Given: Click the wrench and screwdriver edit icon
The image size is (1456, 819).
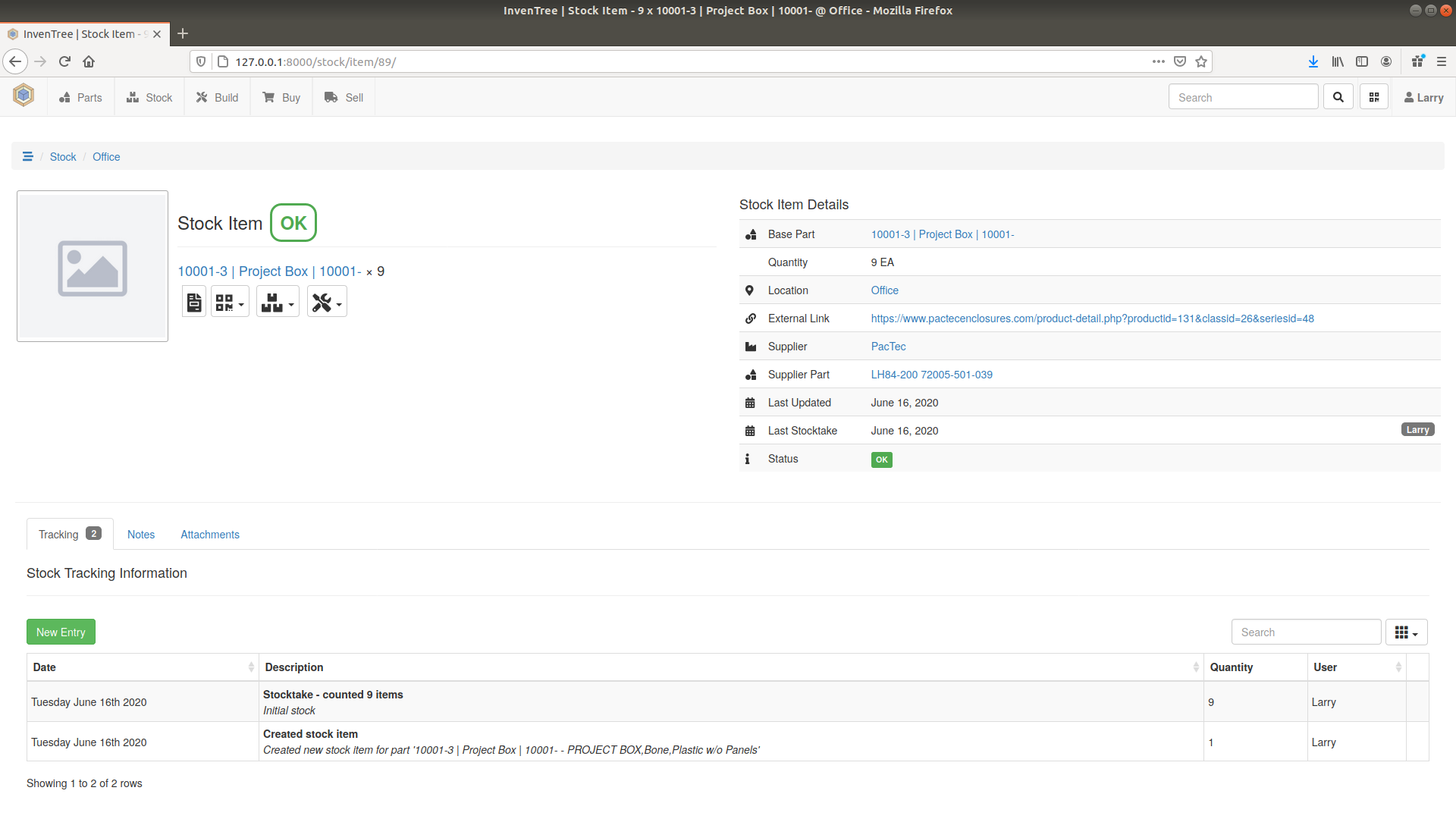Looking at the screenshot, I should pyautogui.click(x=322, y=301).
